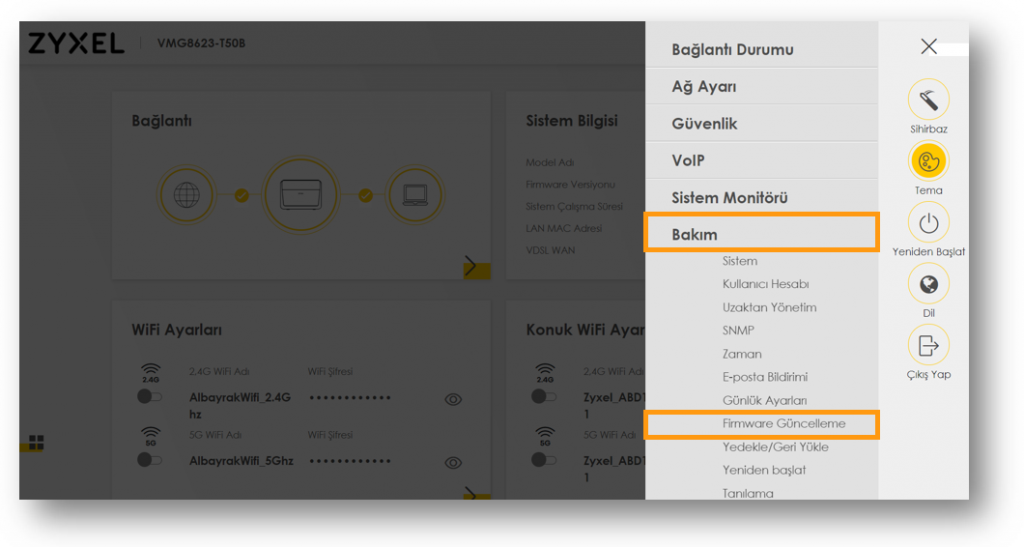Click the grid layout icon at left edge
This screenshot has width=1024, height=547.
pos(36,442)
